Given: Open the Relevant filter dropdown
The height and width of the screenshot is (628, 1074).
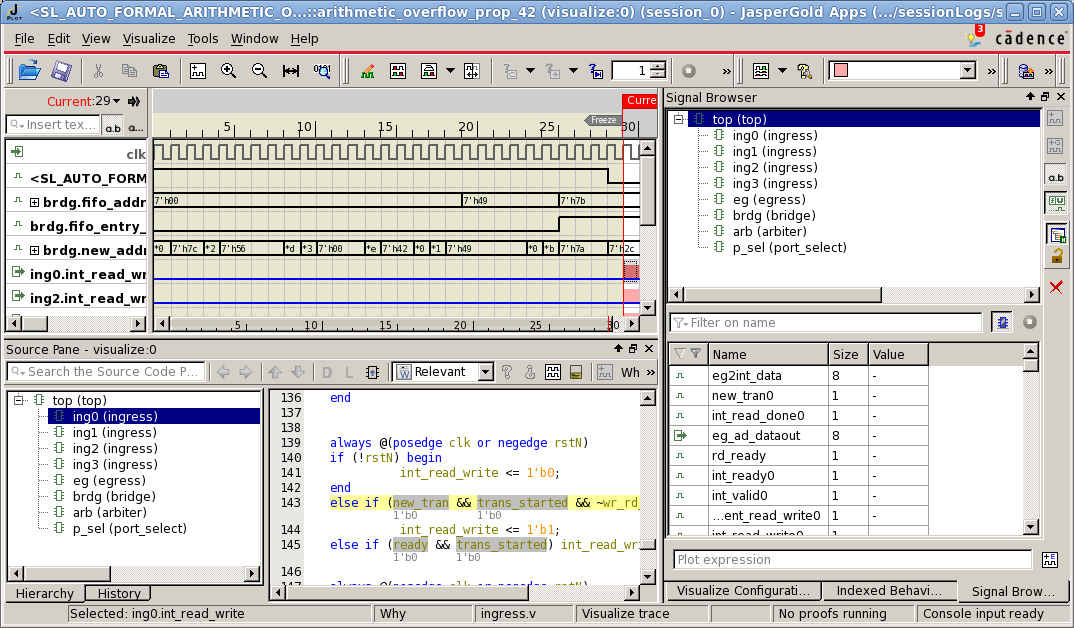Looking at the screenshot, I should 486,372.
